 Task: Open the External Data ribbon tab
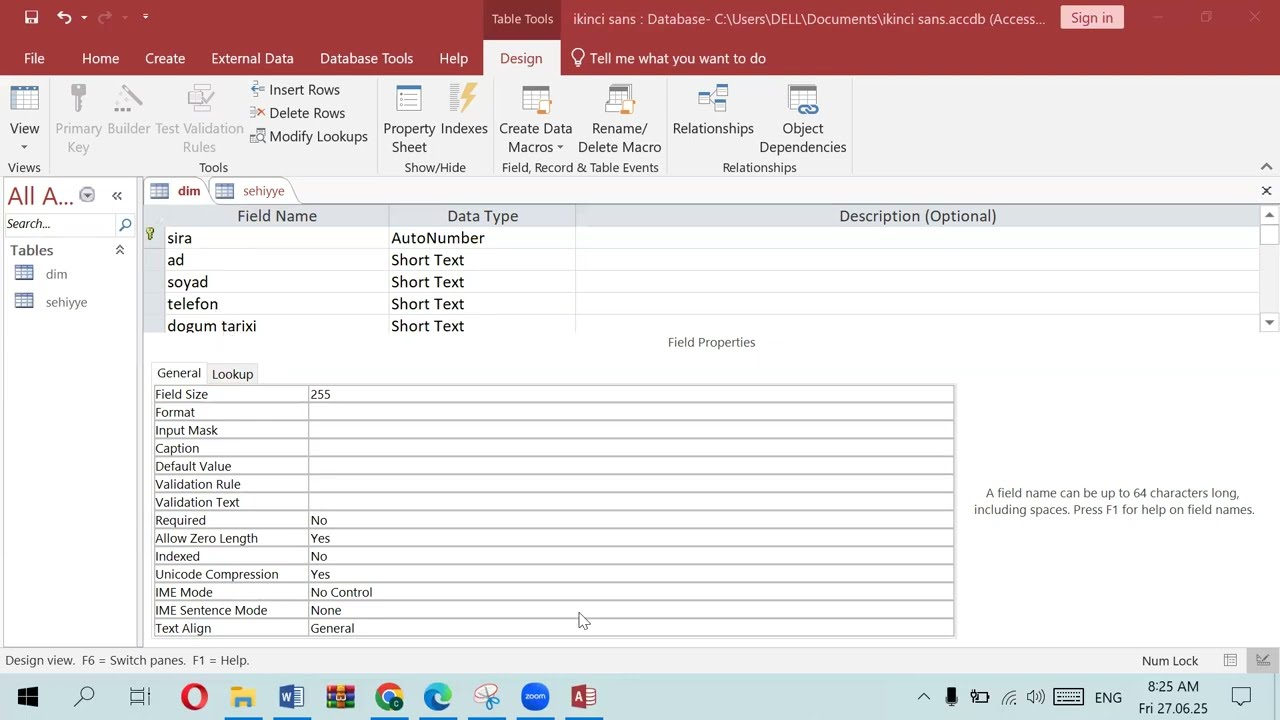tap(252, 58)
